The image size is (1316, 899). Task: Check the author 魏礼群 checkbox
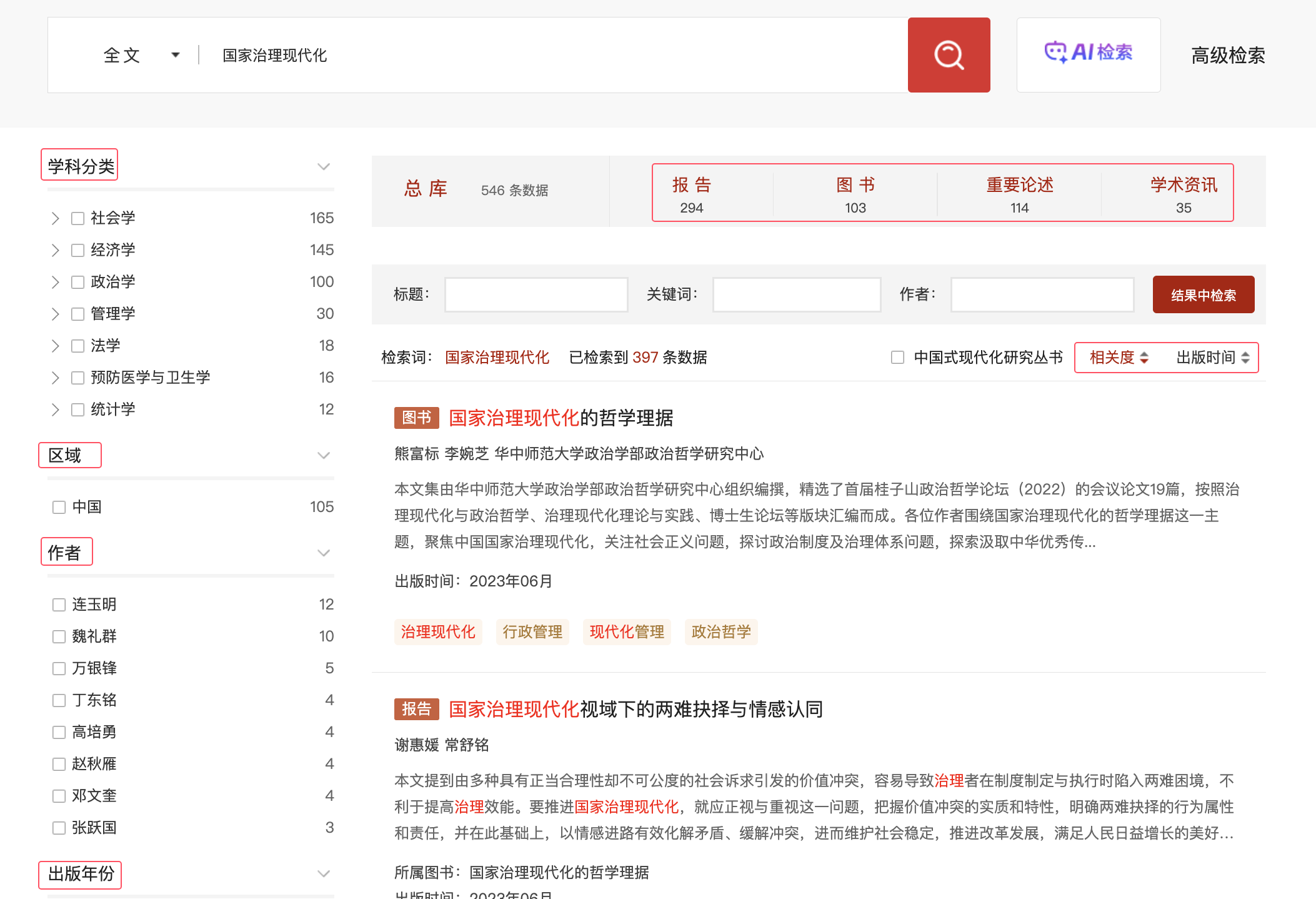point(59,636)
